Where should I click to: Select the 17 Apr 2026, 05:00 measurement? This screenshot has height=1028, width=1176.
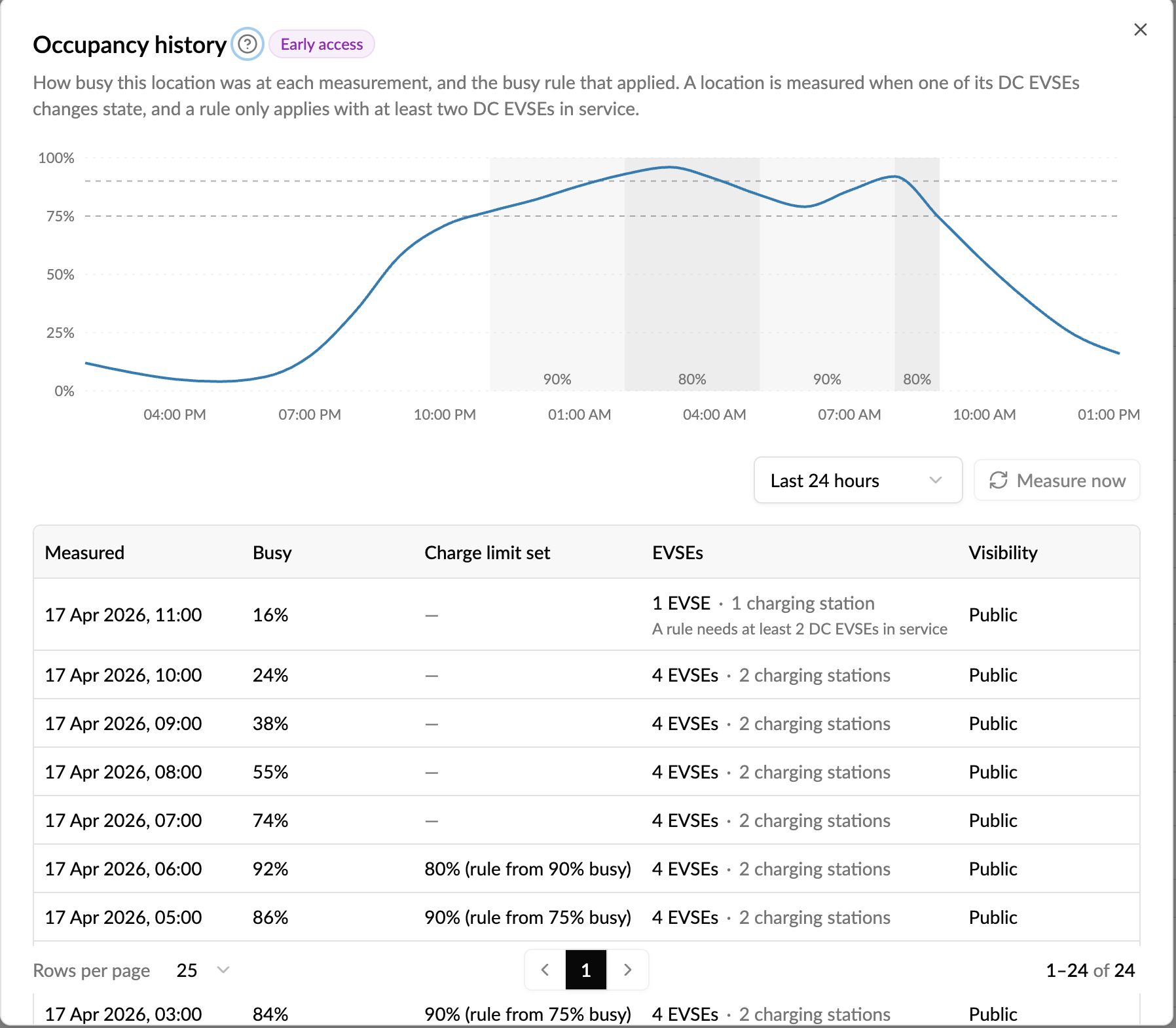tap(587, 917)
